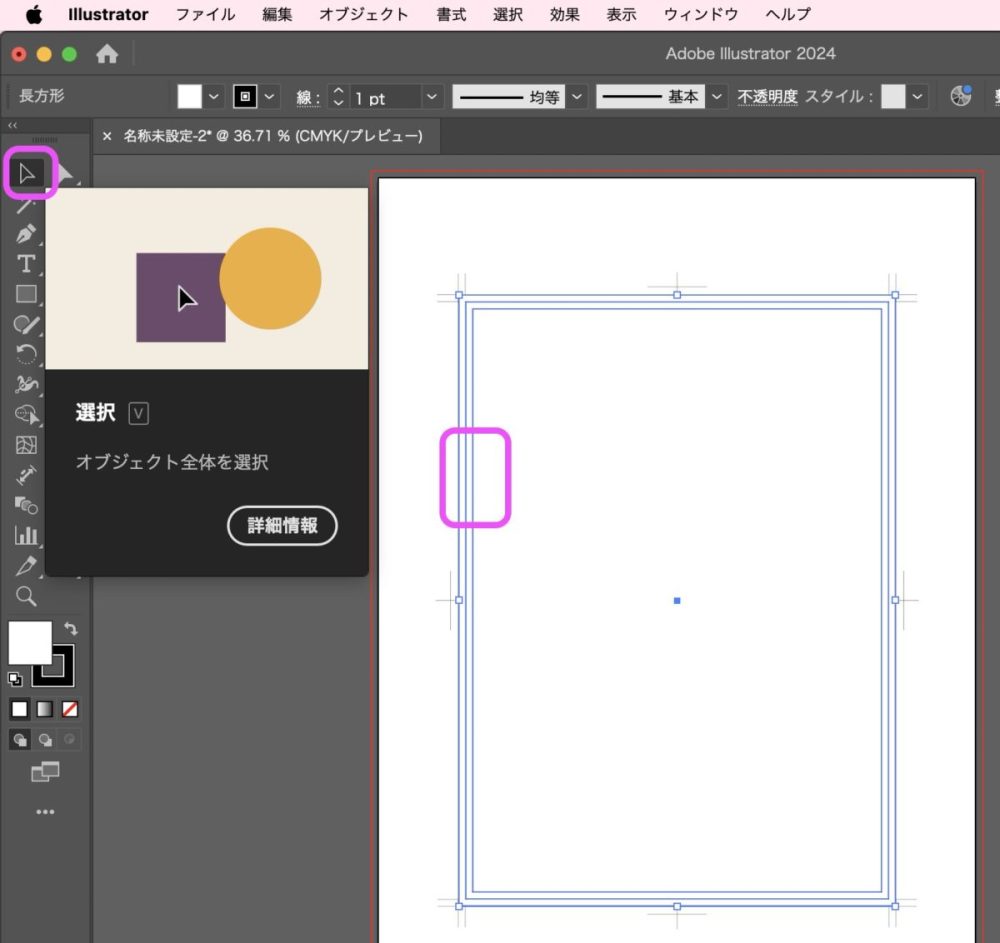This screenshot has width=1000, height=943.
Task: Click the large white Fill swatch
Action: [29, 643]
